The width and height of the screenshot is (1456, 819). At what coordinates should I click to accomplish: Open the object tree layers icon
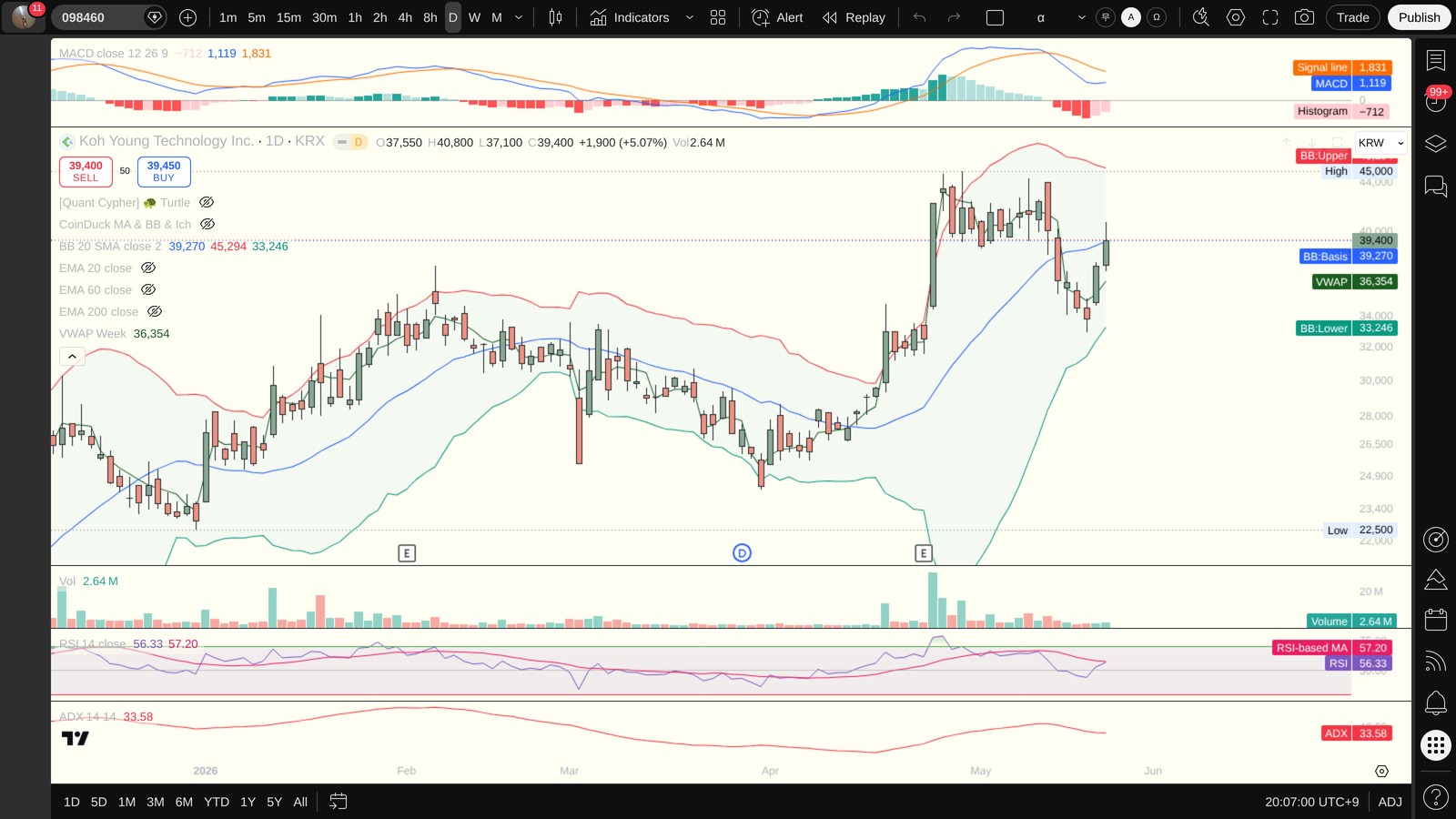tap(1436, 144)
